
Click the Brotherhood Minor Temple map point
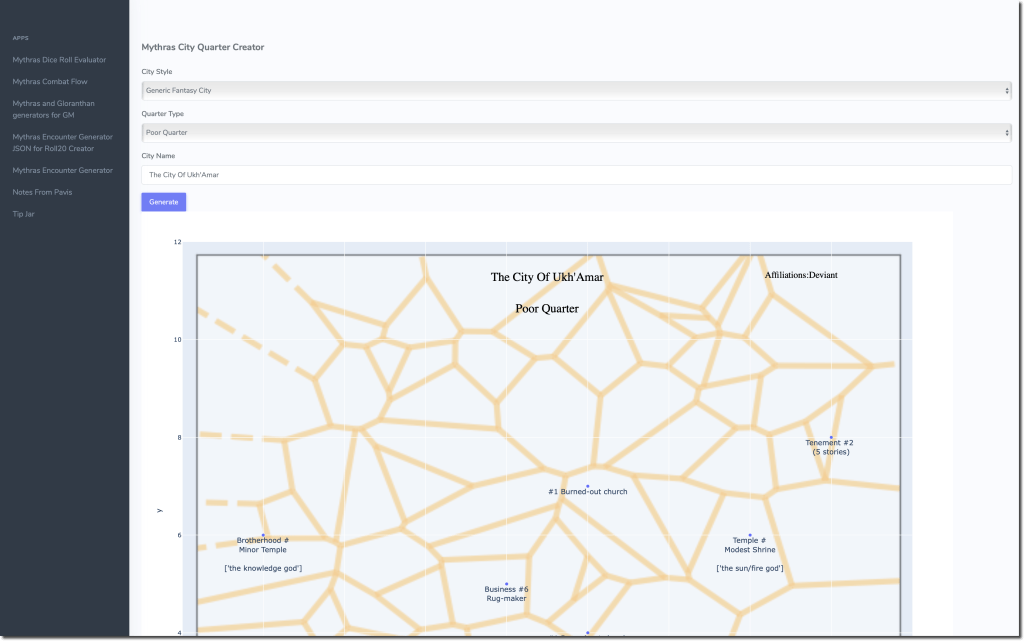(x=263, y=535)
